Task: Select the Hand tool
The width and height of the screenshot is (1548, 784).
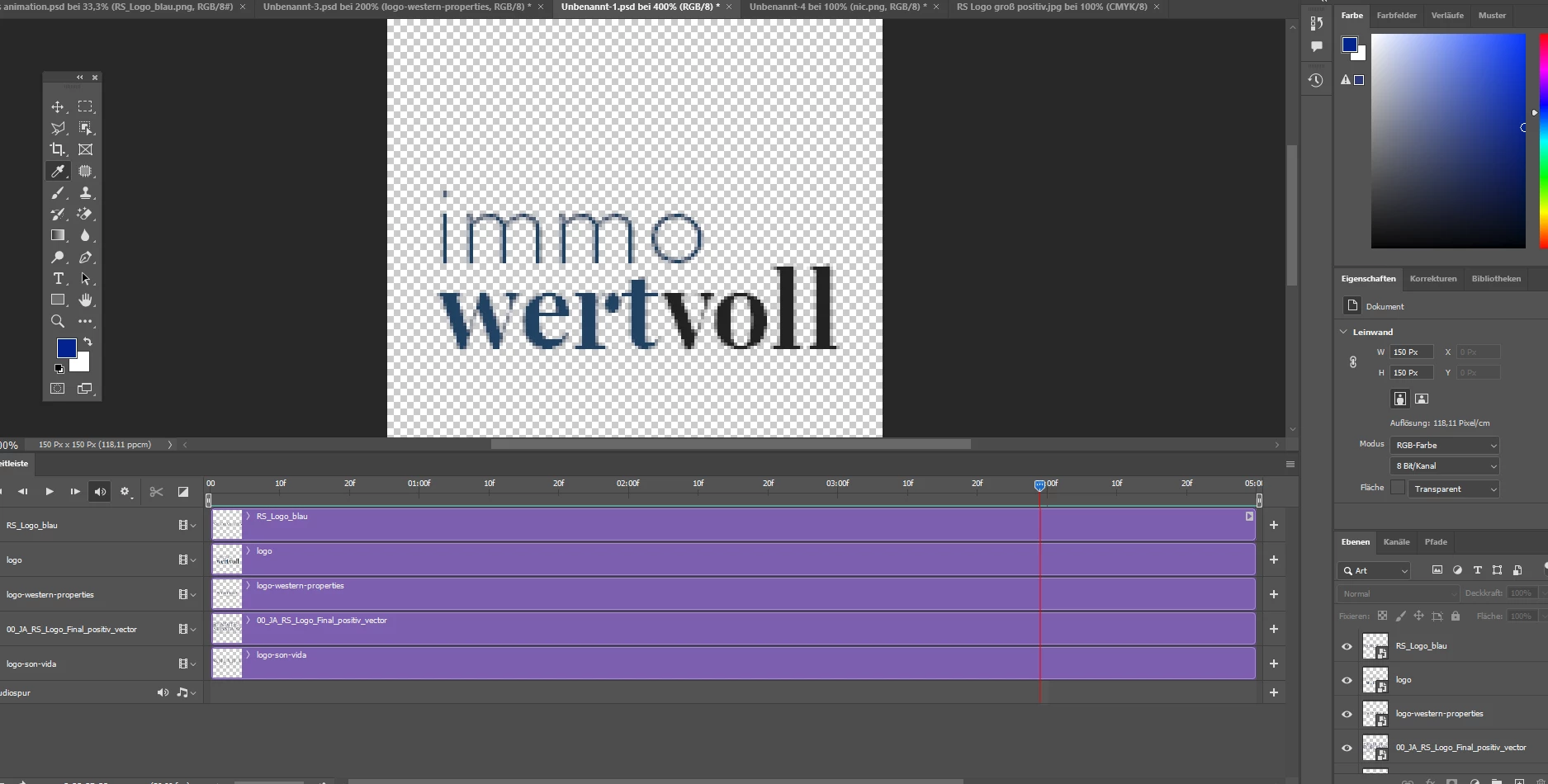Action: (85, 300)
